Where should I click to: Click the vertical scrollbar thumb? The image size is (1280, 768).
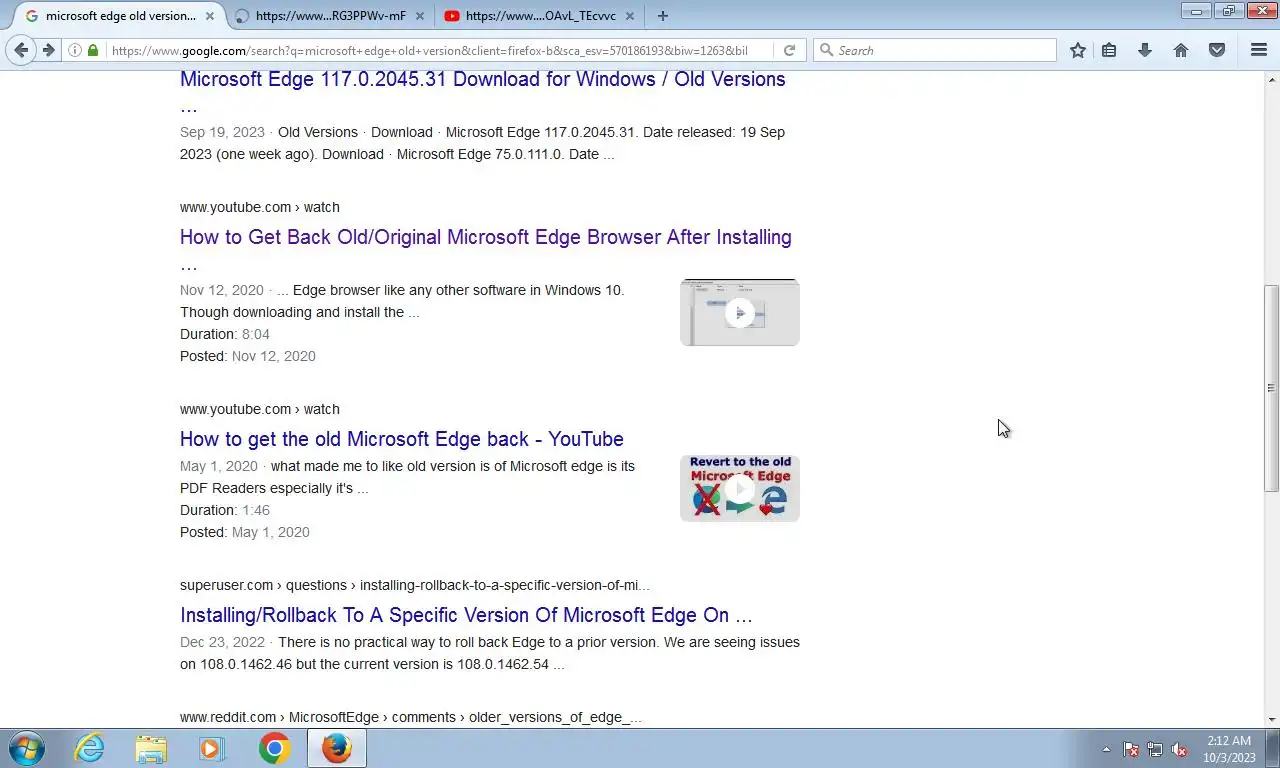(x=1272, y=388)
